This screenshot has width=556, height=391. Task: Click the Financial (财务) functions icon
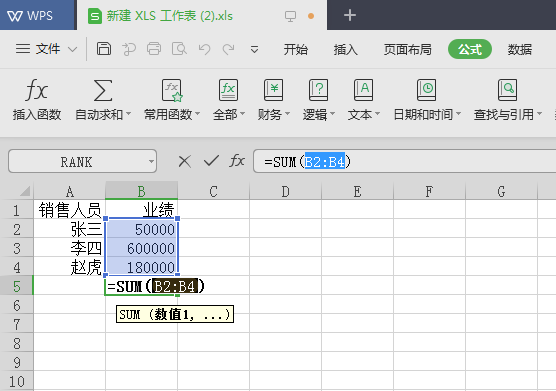[273, 90]
